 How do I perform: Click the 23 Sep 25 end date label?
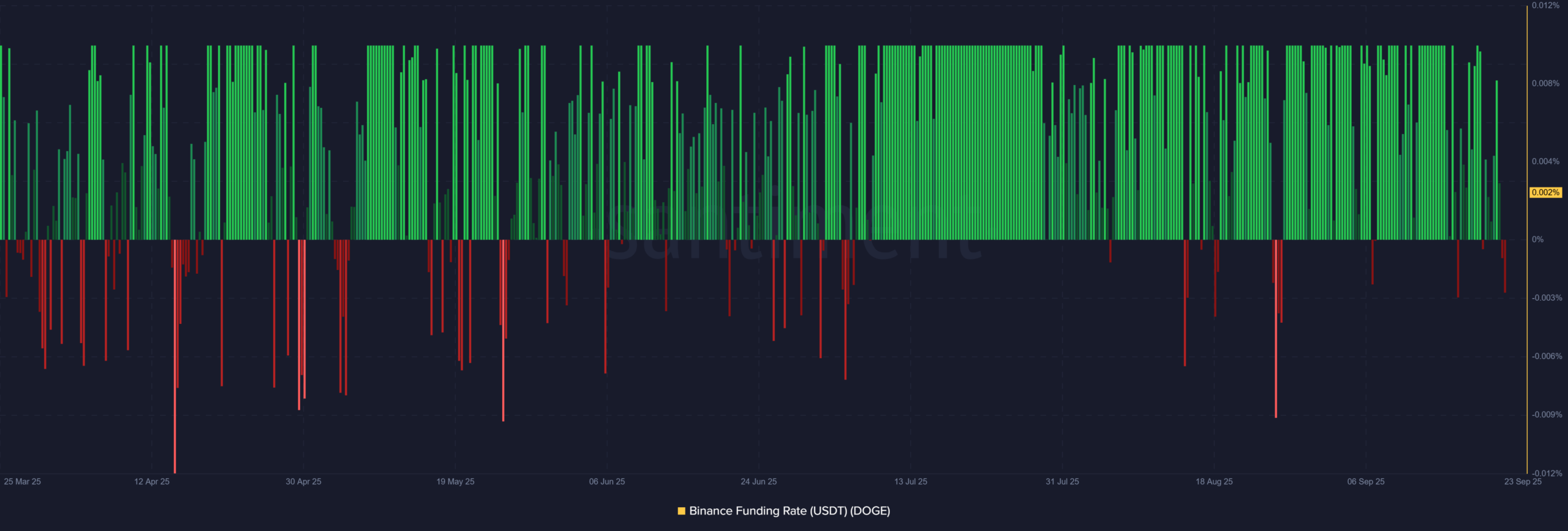(1523, 481)
